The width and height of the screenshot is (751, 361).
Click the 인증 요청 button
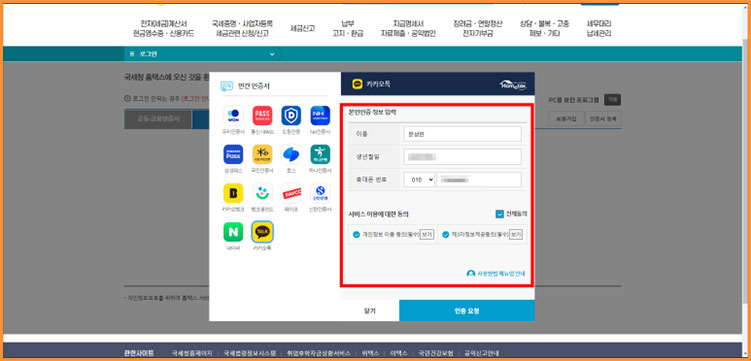467,311
